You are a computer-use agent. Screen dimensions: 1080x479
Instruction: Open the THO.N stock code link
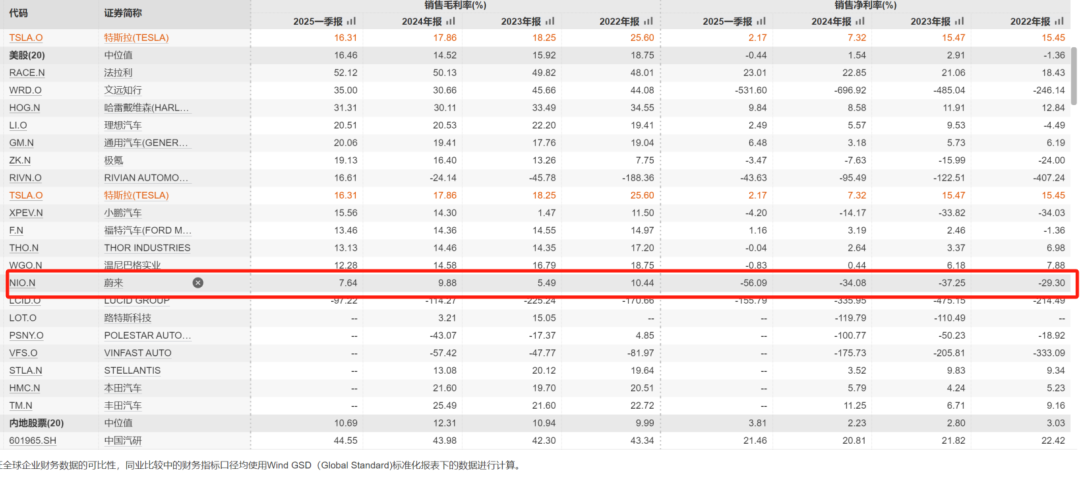coord(23,247)
